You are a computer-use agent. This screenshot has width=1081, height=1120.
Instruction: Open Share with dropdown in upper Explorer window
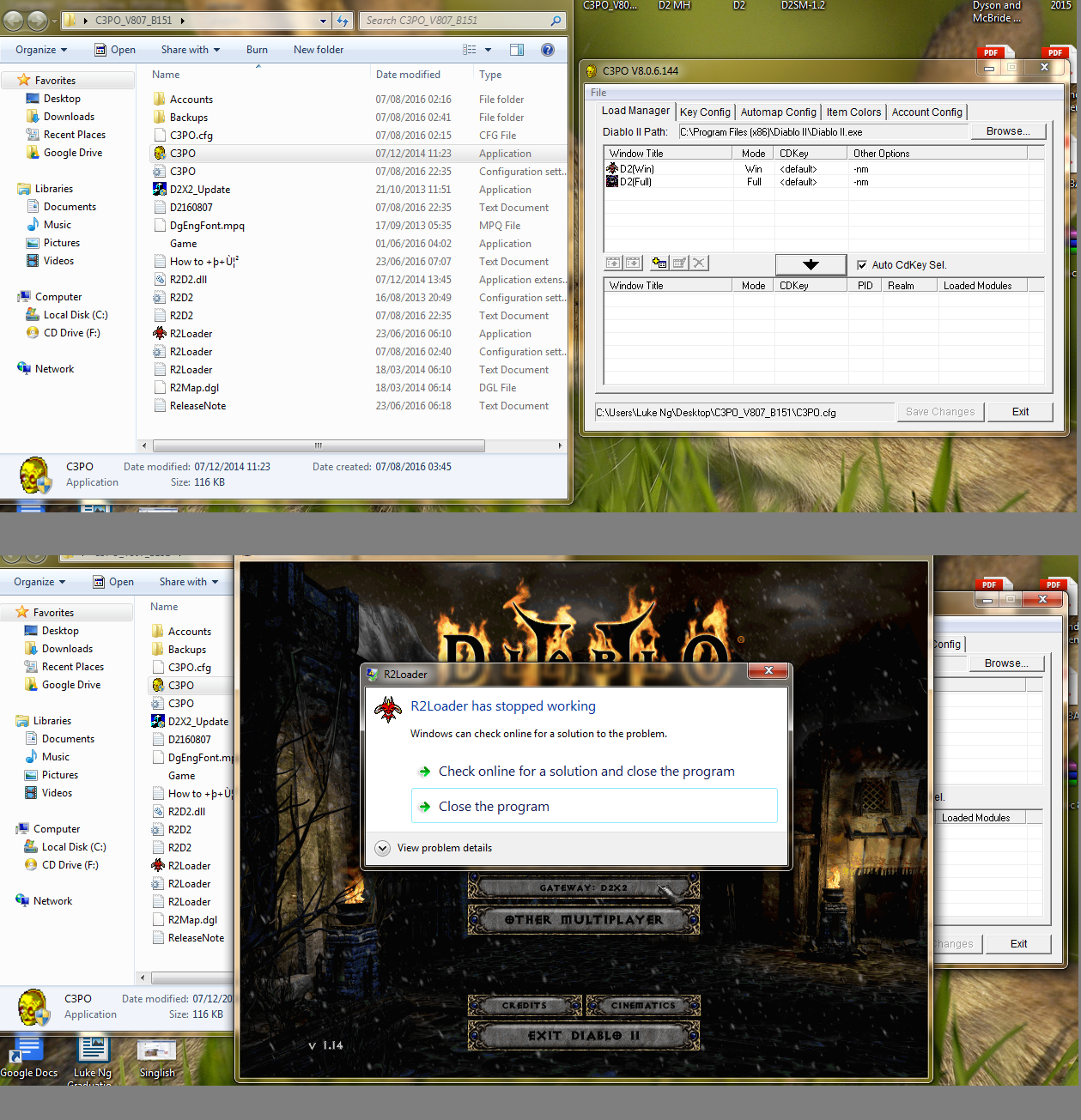pos(191,50)
